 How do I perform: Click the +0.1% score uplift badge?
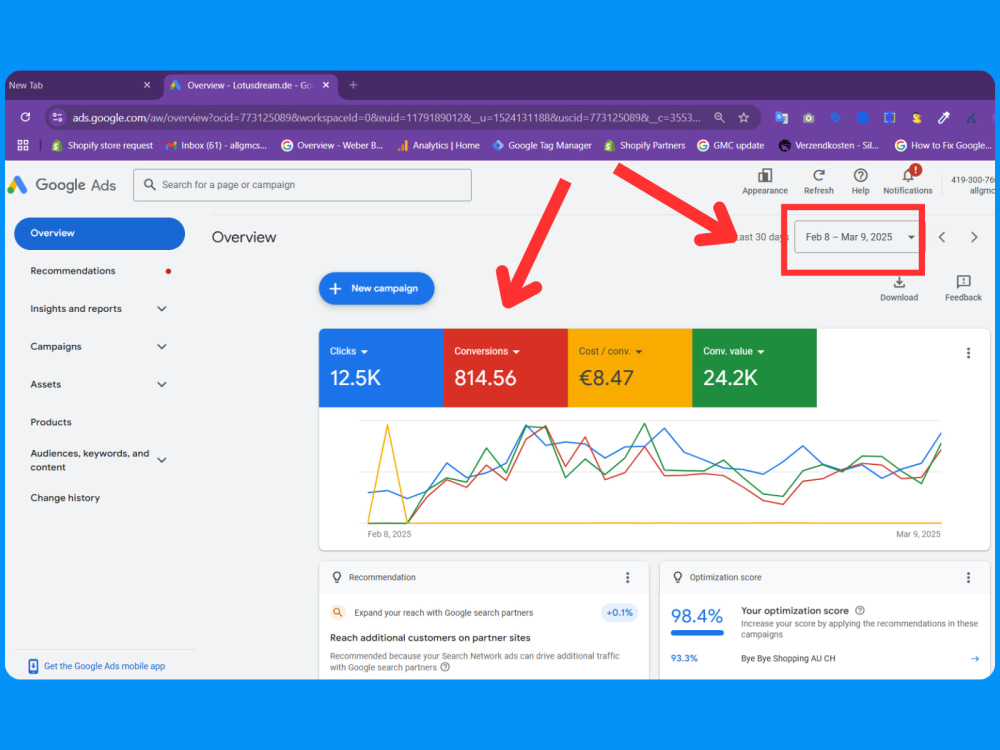619,613
